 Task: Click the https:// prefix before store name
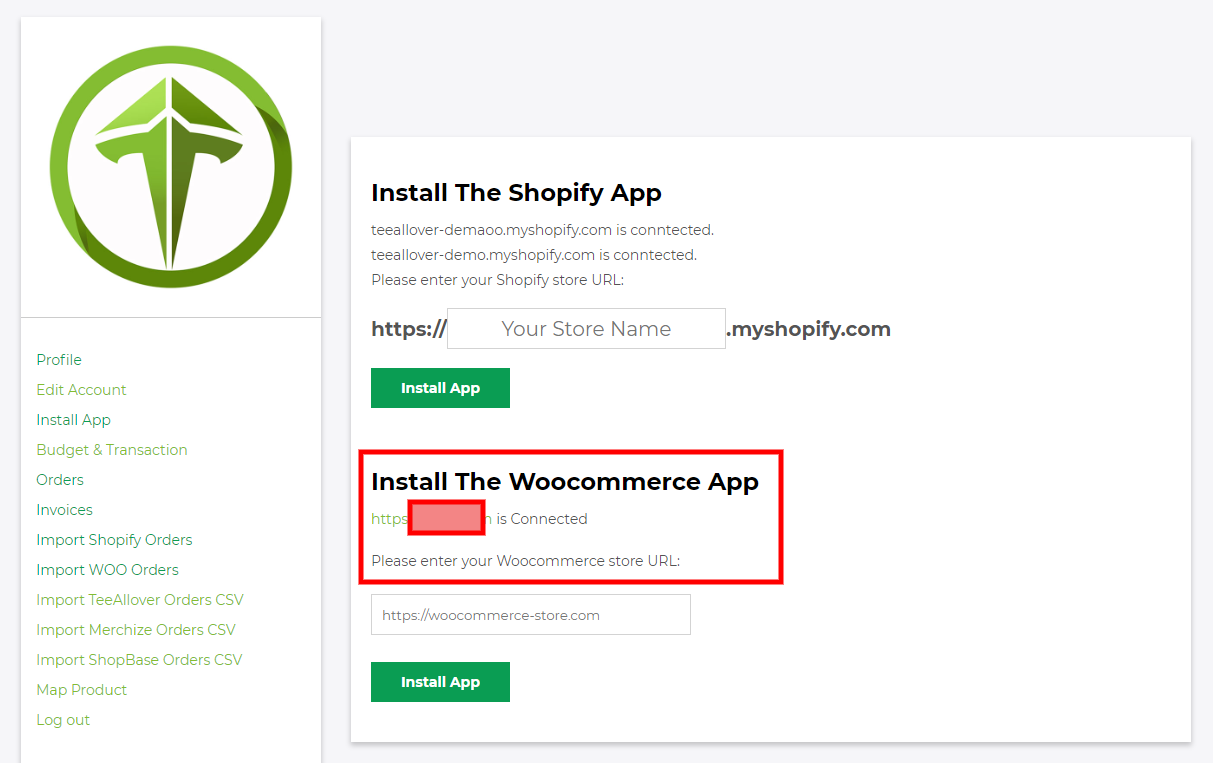(409, 329)
